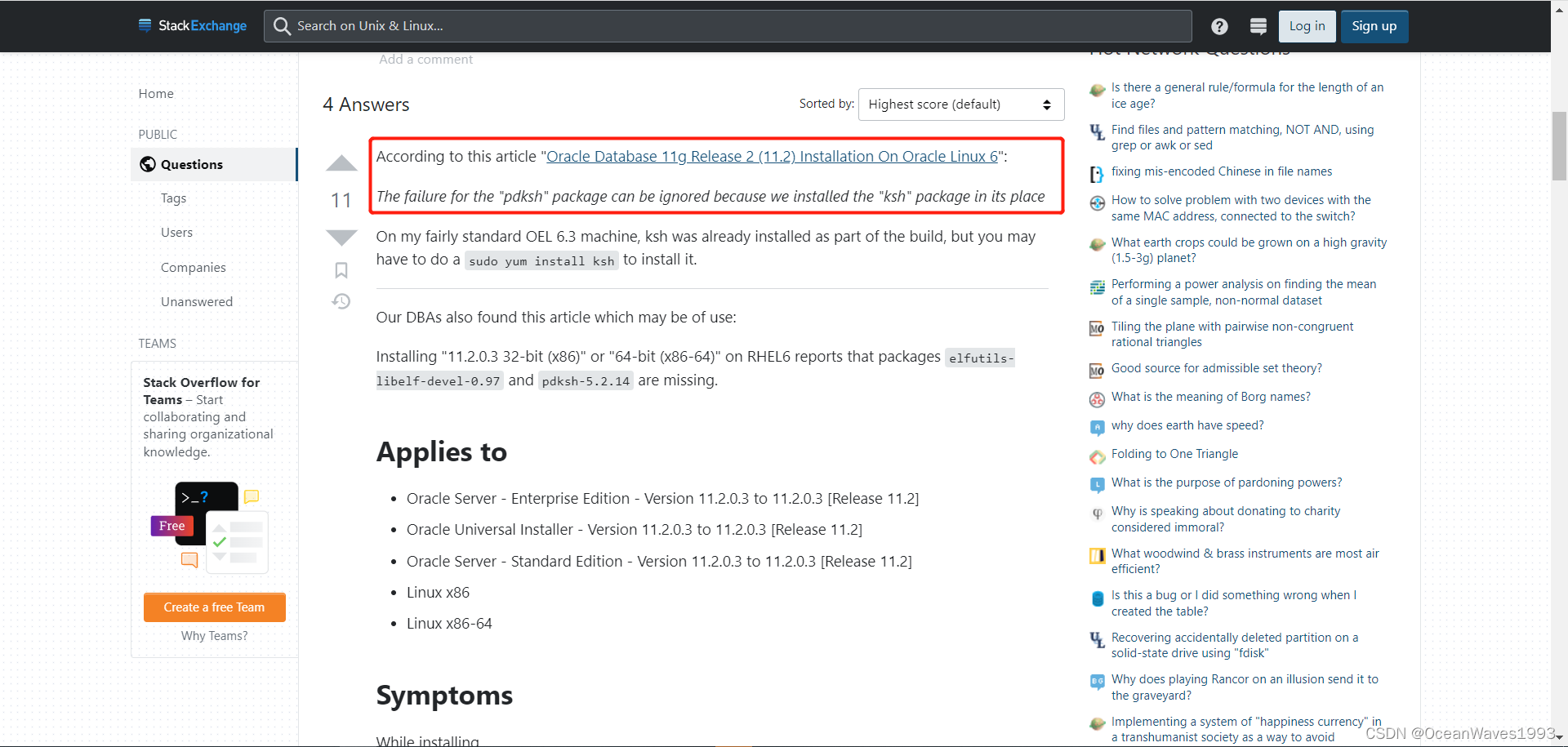Click site icon beside earth speed question
The image size is (1568, 747).
coord(1098,428)
